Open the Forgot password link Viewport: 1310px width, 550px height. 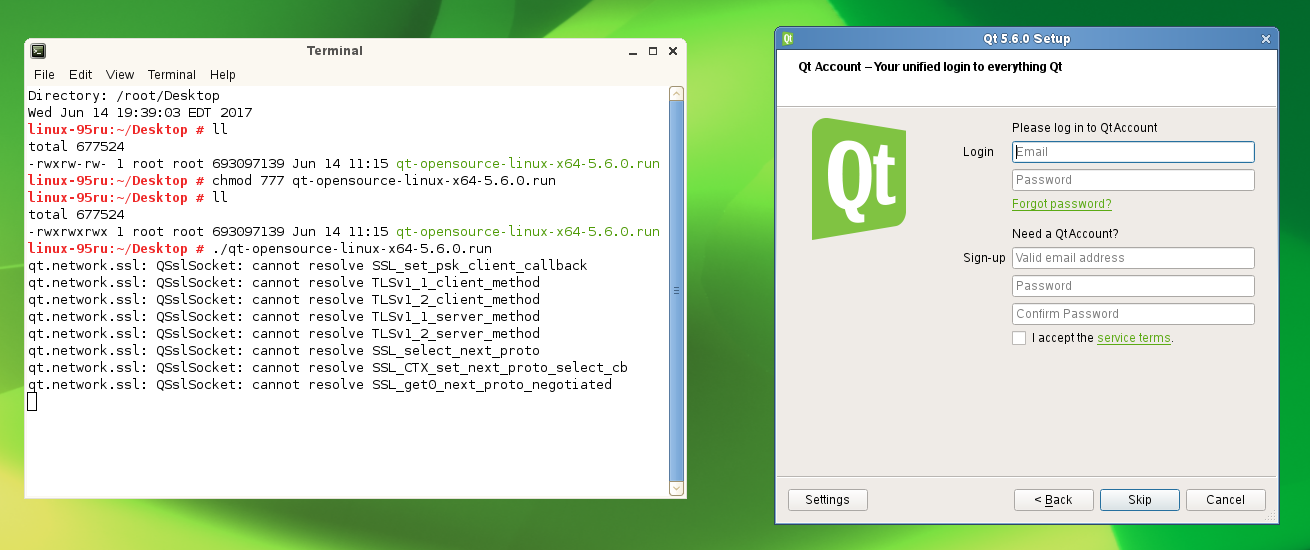(x=1062, y=204)
